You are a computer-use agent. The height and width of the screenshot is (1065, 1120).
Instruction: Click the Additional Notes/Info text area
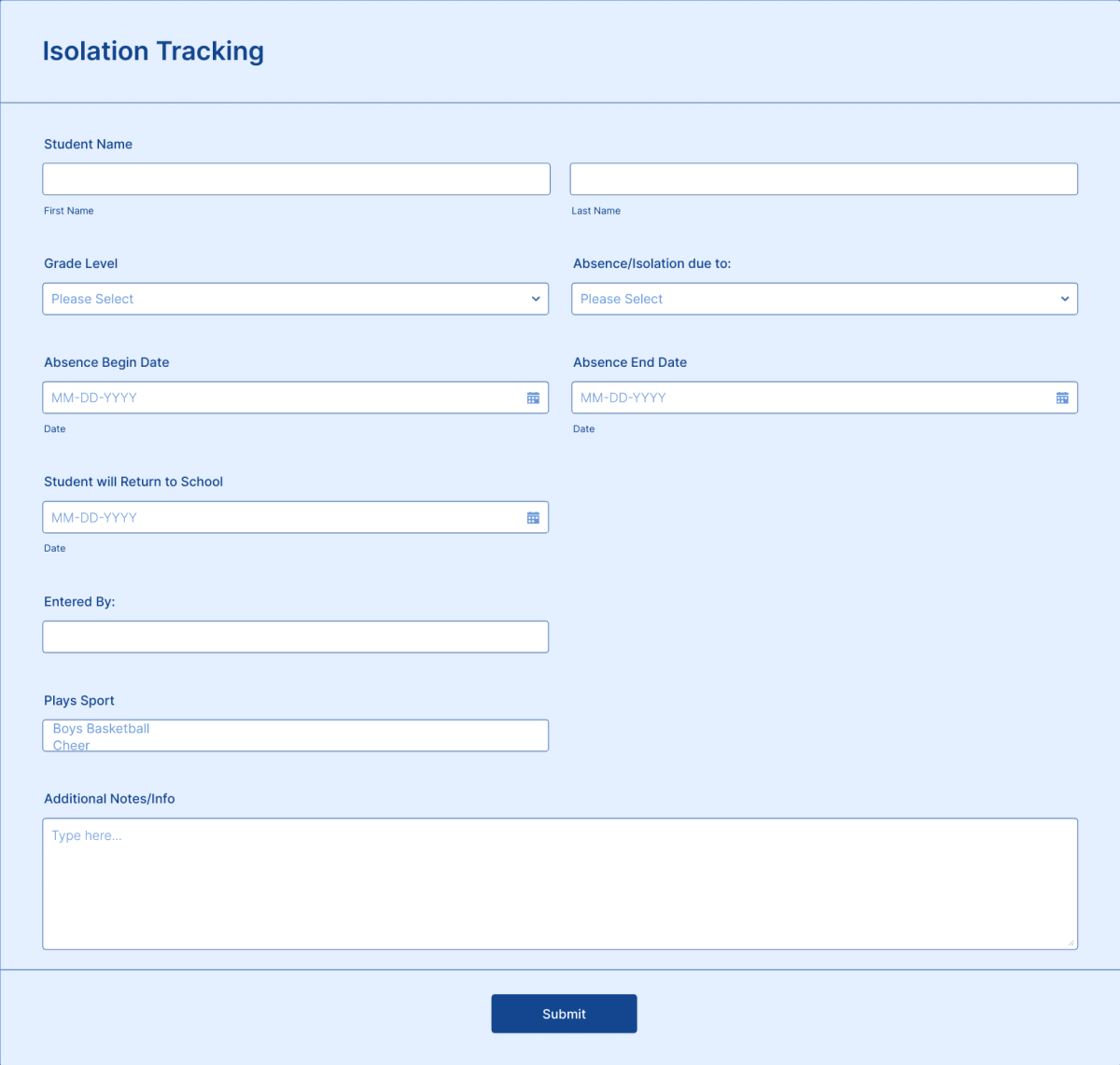click(560, 882)
